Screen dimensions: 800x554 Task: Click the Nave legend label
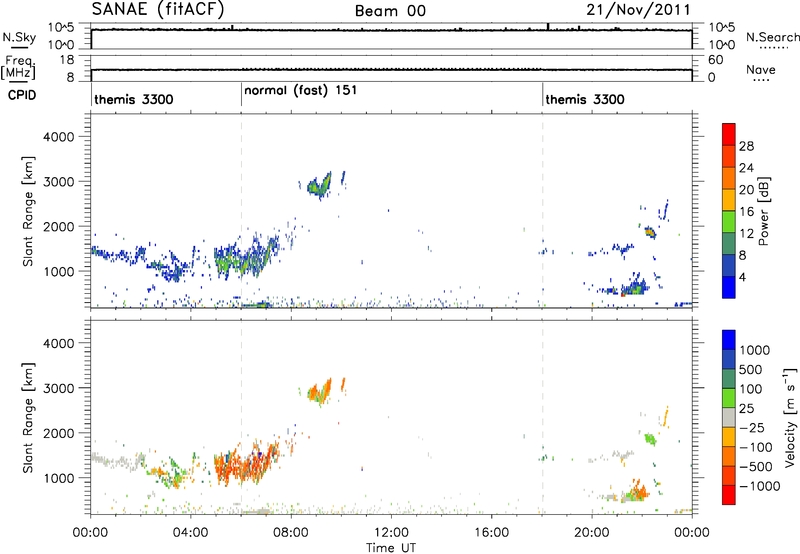[x=761, y=69]
